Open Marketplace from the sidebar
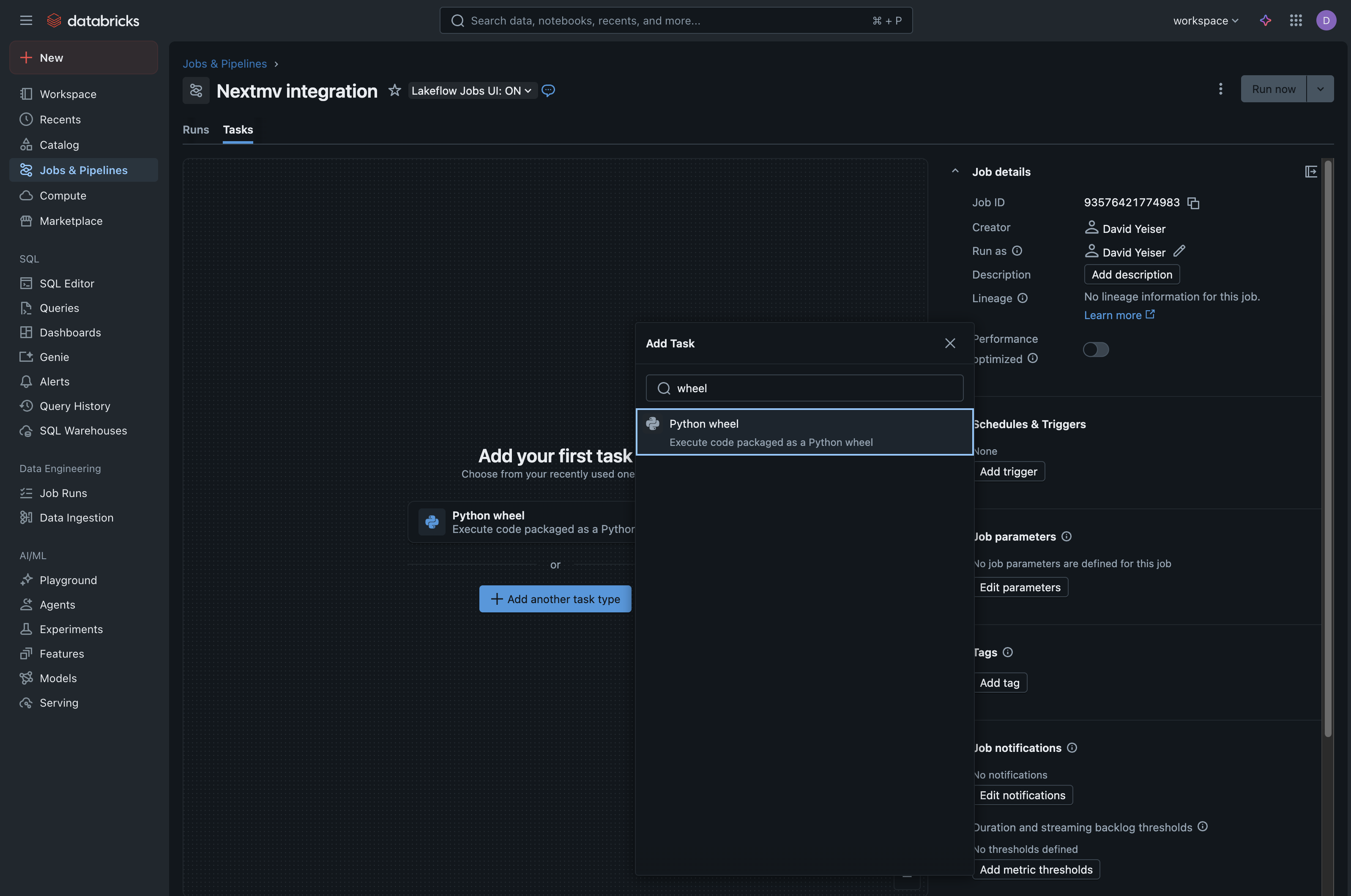The width and height of the screenshot is (1351, 896). (71, 221)
